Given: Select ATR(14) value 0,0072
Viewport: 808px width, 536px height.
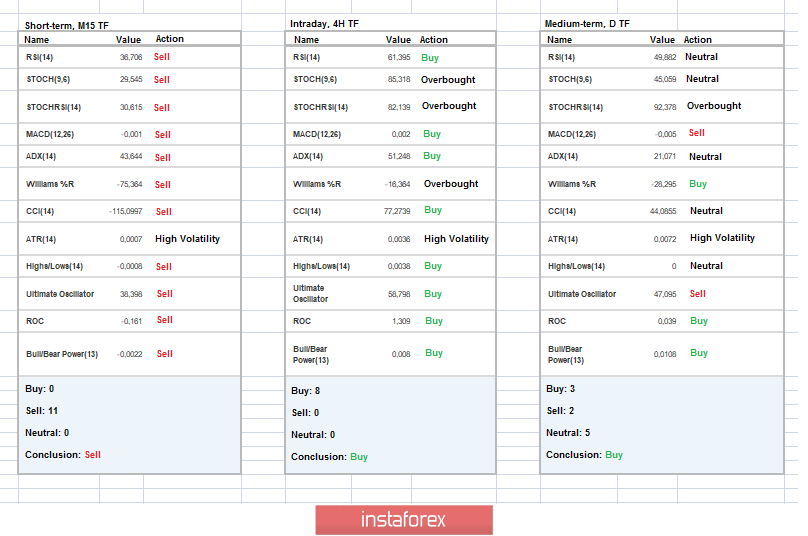Looking at the screenshot, I should point(665,239).
